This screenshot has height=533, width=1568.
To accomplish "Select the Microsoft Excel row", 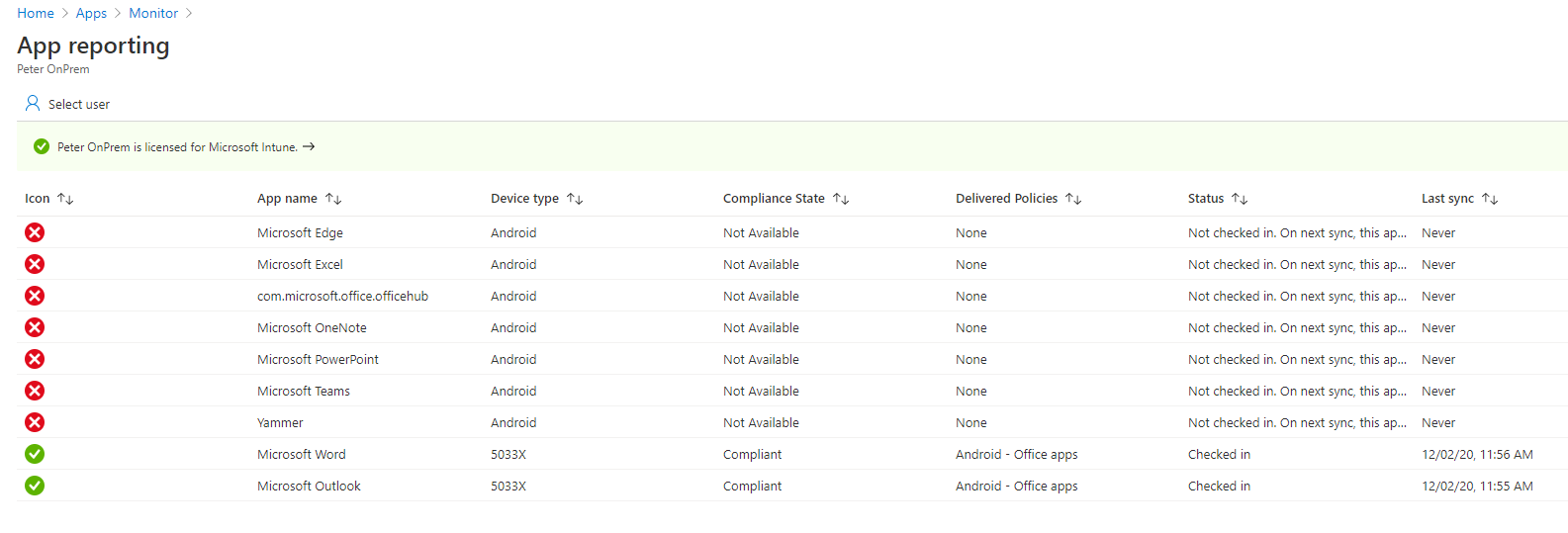I will pyautogui.click(x=300, y=264).
